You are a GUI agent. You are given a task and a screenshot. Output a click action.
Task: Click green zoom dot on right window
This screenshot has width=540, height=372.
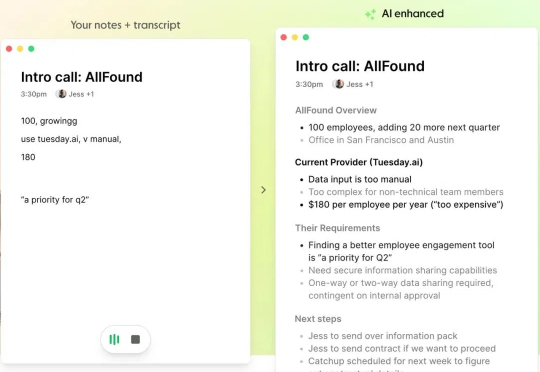click(306, 37)
